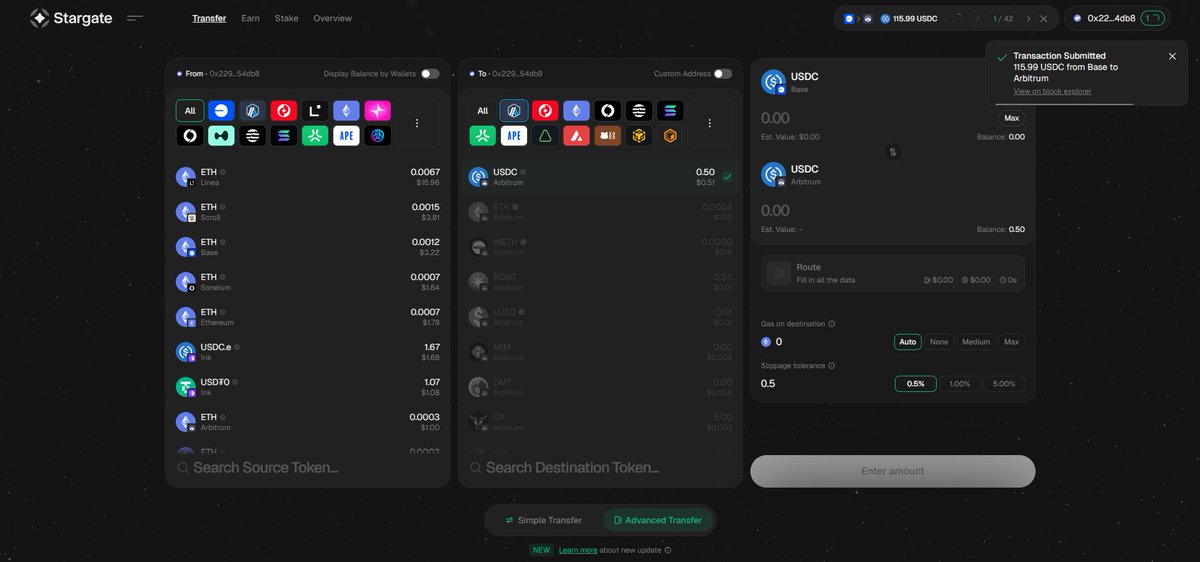Expand the Route details box
Viewport: 1200px width, 562px height.
pyautogui.click(x=893, y=273)
